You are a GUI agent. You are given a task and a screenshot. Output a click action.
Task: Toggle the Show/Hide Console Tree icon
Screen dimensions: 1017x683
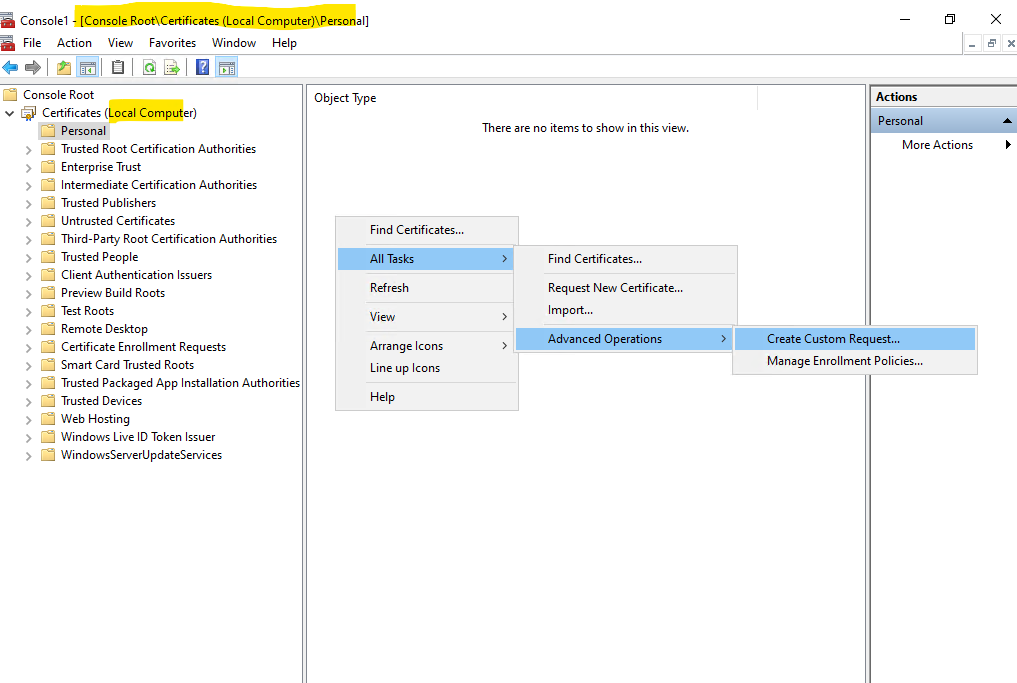[x=88, y=67]
